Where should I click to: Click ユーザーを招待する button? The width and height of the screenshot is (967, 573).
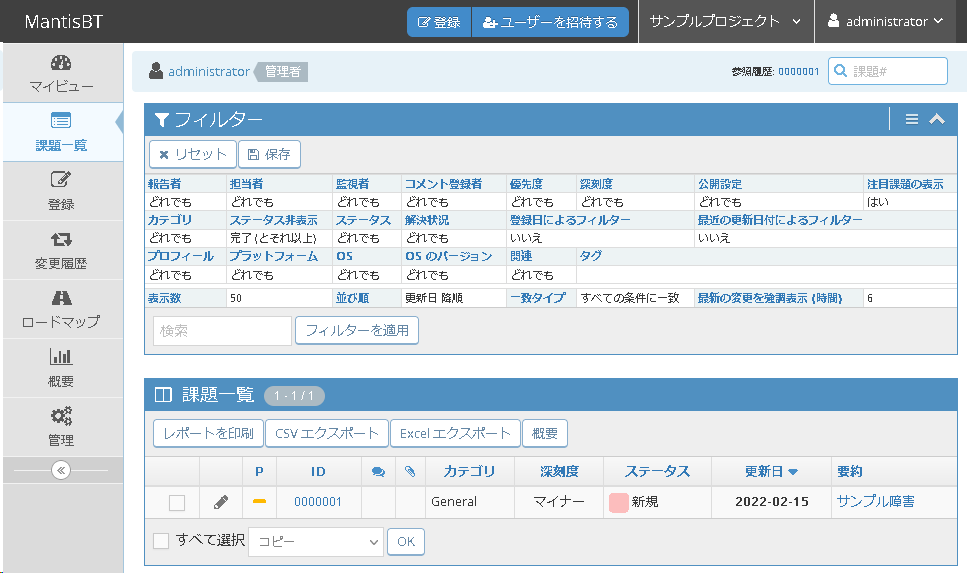click(550, 22)
